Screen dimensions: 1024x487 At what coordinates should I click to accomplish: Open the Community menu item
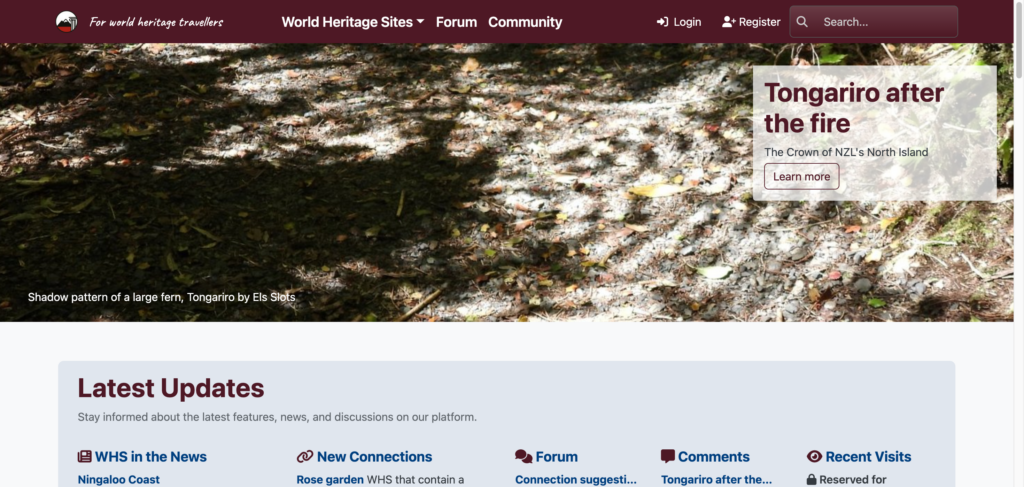525,22
